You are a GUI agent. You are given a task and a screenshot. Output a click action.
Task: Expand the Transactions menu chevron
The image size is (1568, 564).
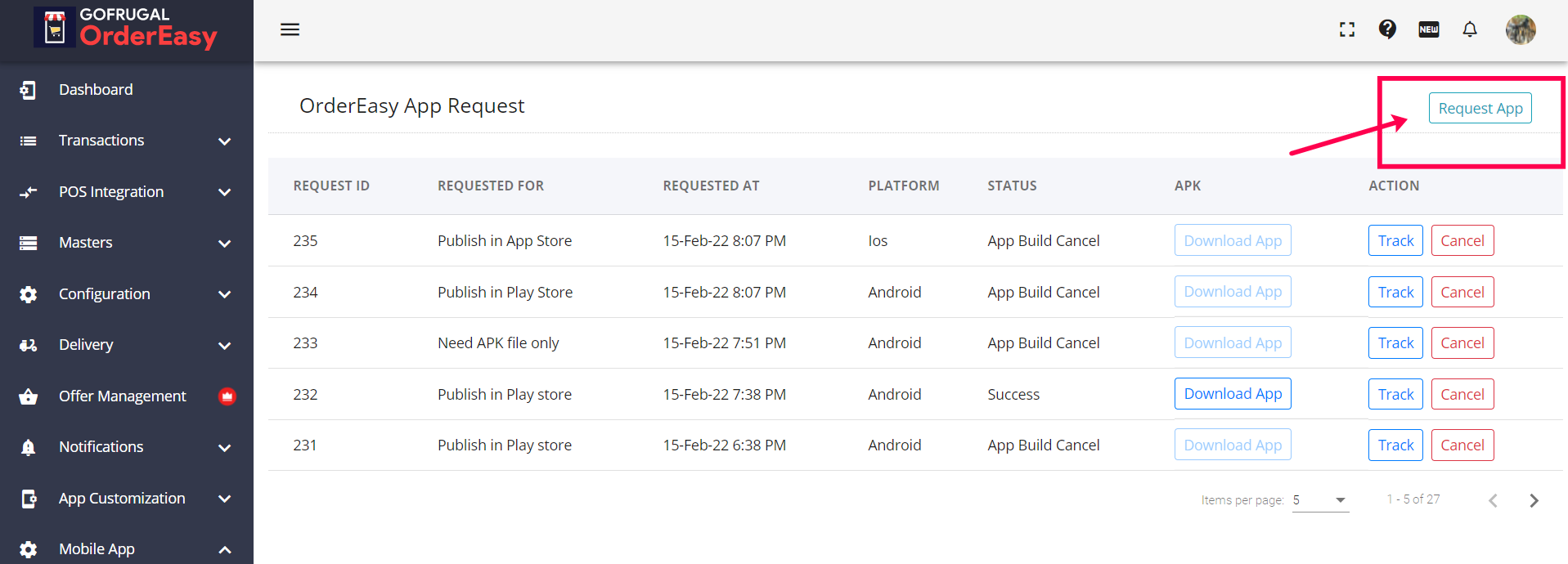(x=225, y=141)
